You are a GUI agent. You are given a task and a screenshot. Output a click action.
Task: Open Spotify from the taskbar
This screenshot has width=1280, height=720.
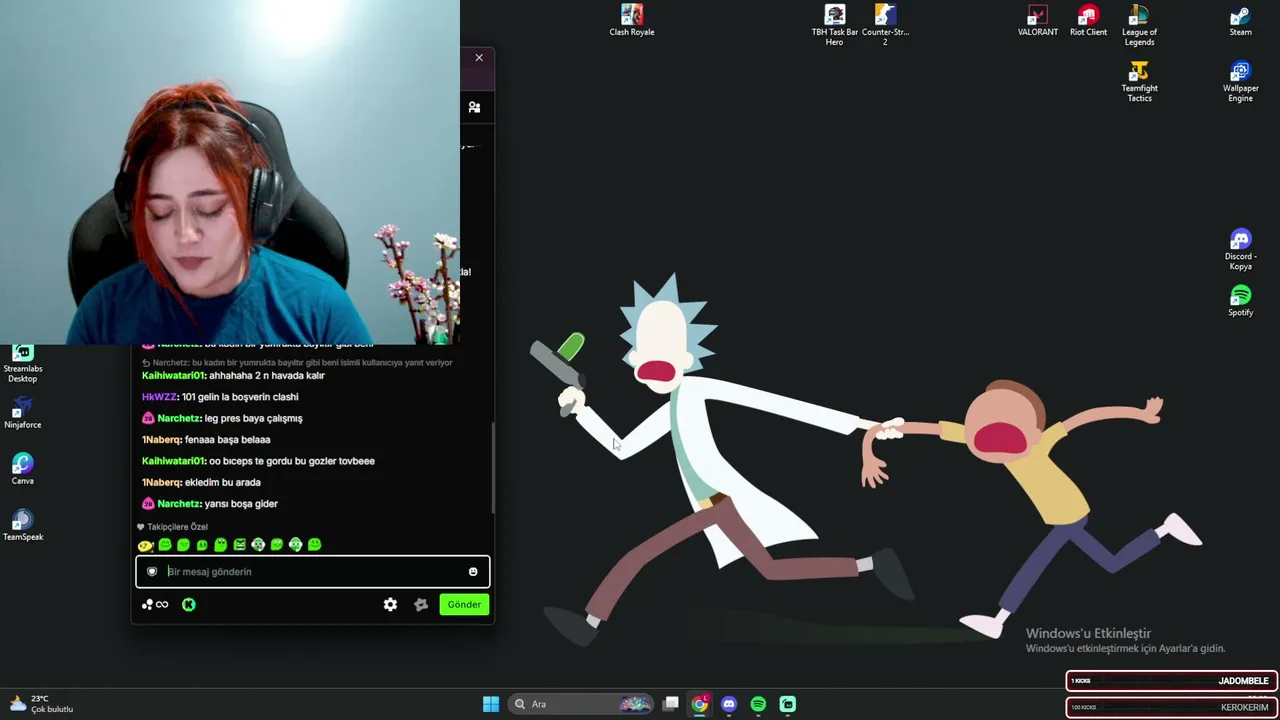tap(758, 704)
